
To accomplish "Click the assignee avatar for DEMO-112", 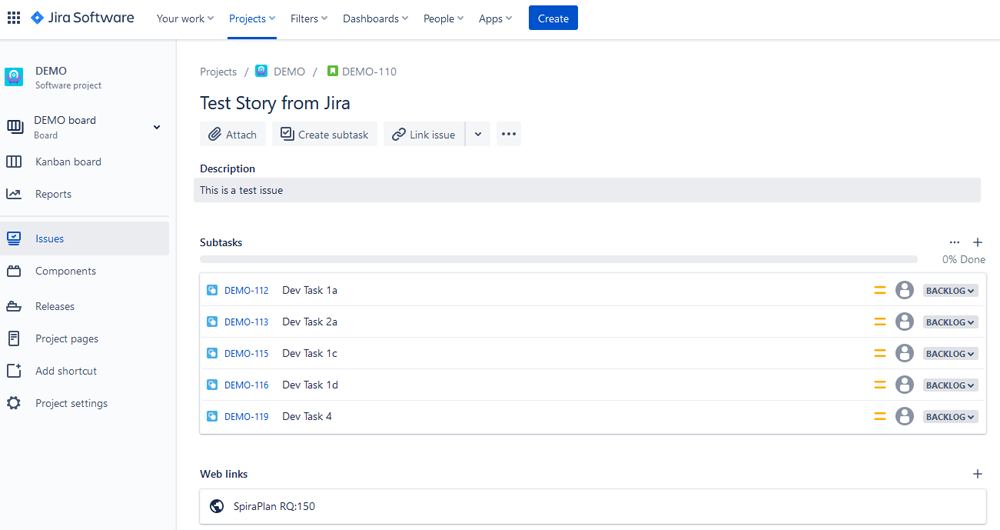I will coord(904,290).
